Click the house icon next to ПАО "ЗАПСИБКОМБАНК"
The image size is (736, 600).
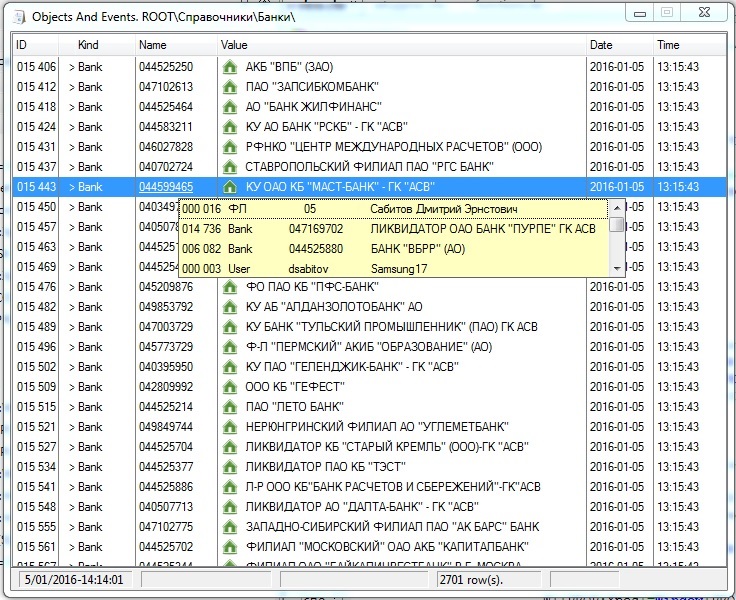pyautogui.click(x=229, y=87)
